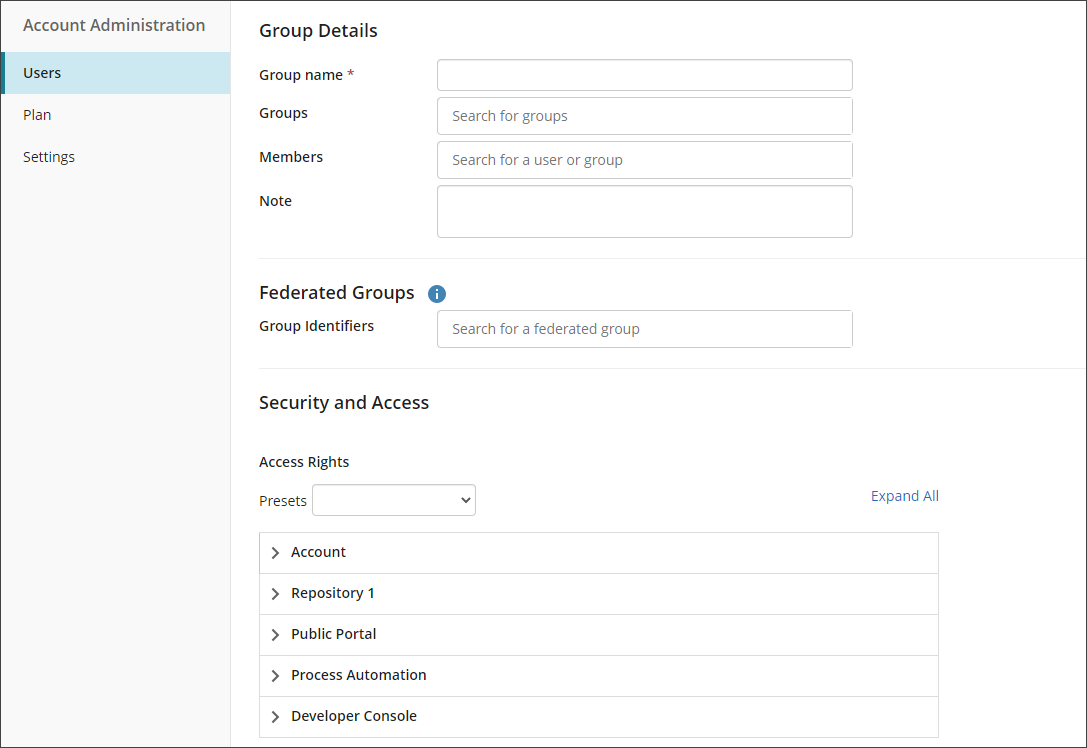Click inside the Note text area
Screen dimensions: 1087x748
644,211
